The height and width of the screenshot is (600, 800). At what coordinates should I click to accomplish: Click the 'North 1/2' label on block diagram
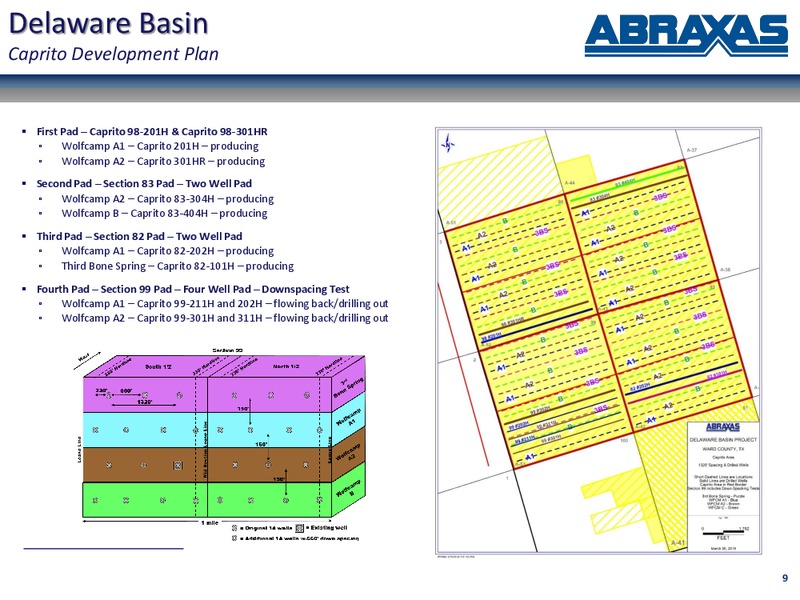coord(286,366)
